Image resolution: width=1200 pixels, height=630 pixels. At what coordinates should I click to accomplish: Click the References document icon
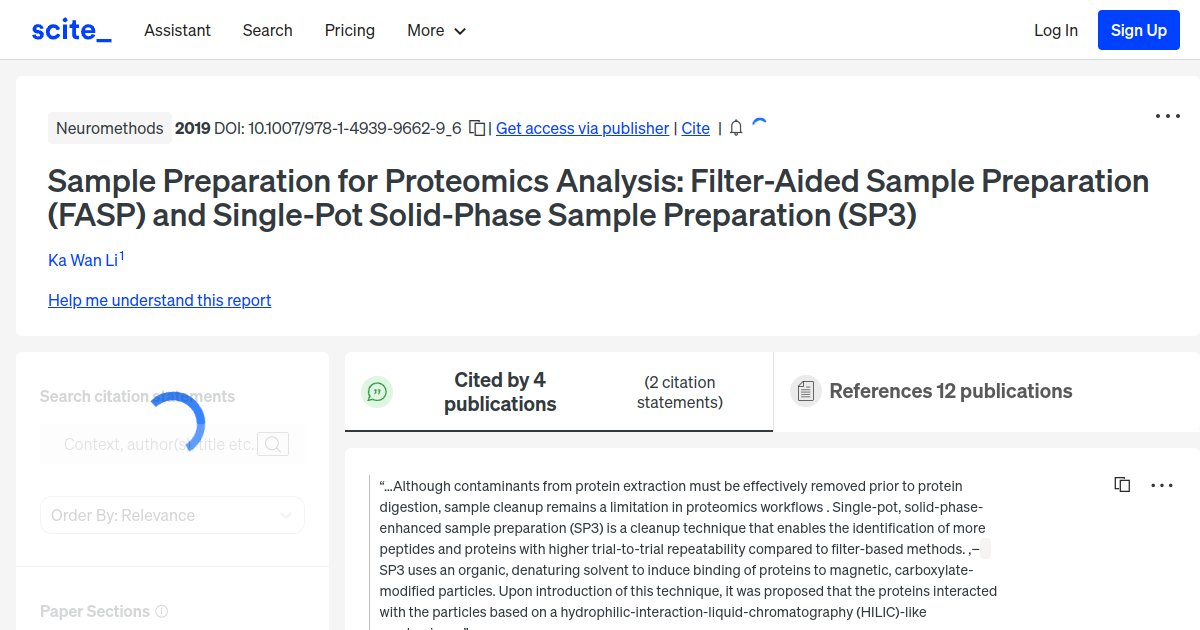[805, 391]
